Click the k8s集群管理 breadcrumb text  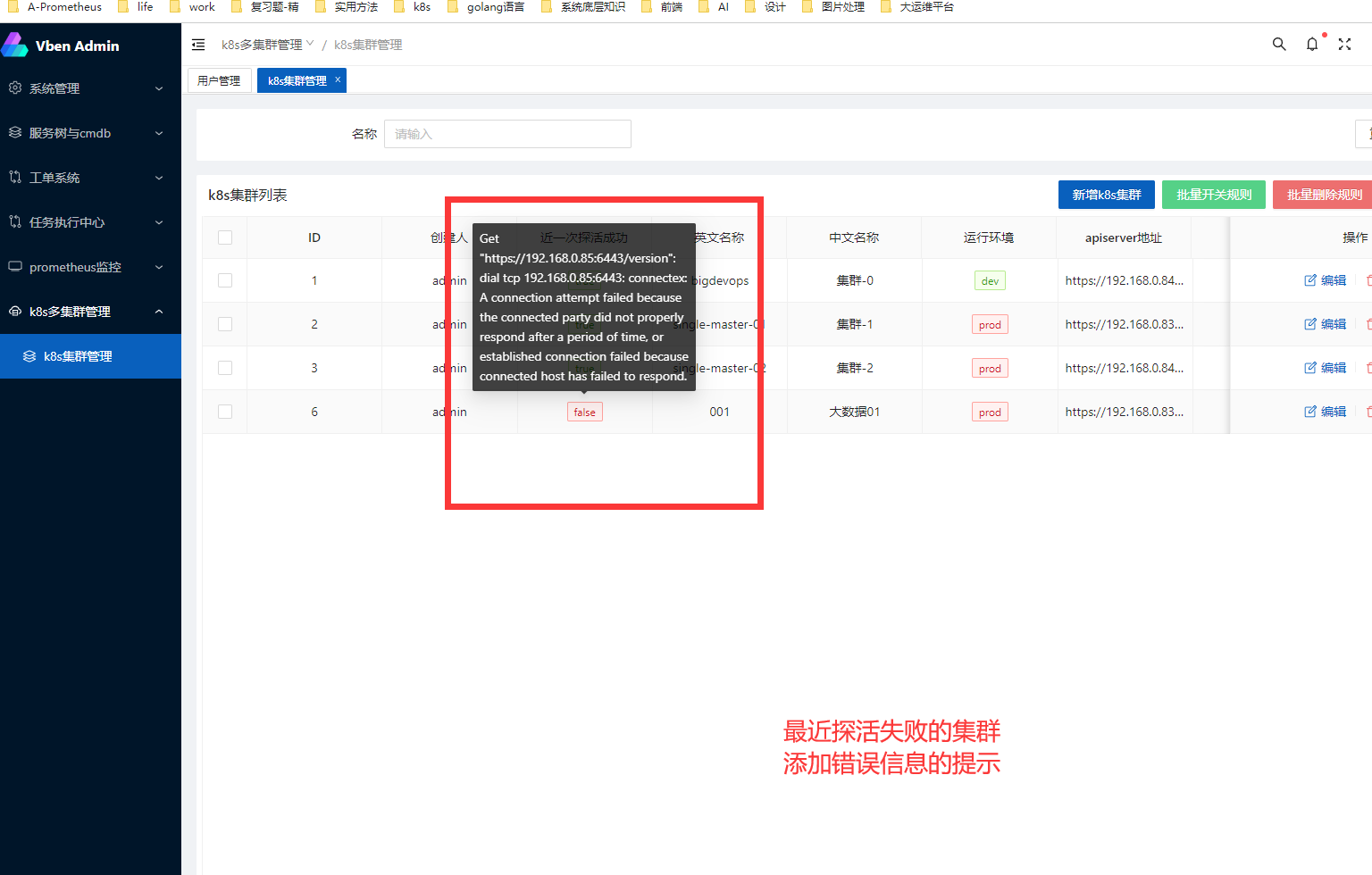point(368,45)
